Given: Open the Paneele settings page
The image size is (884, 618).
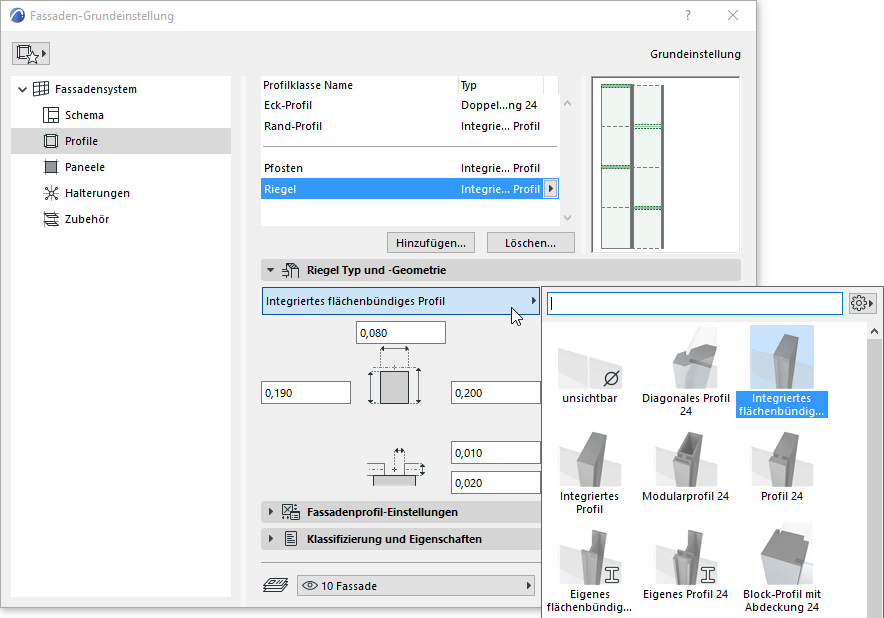Looking at the screenshot, I should (x=84, y=167).
